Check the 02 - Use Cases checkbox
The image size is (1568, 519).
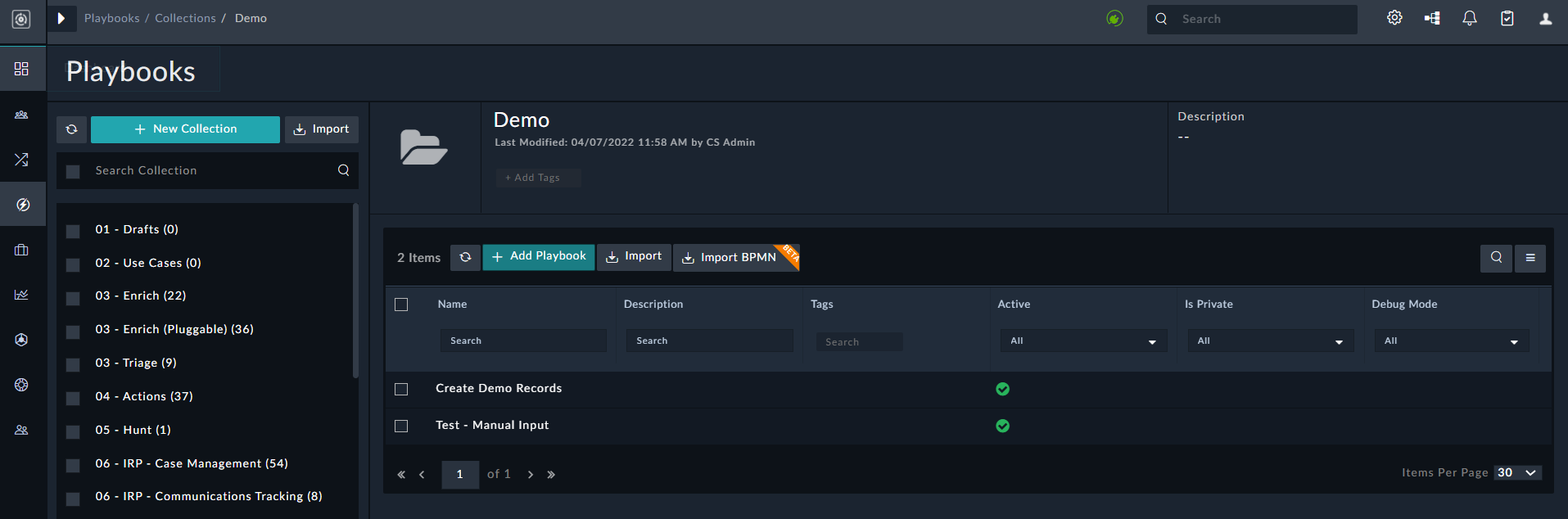(x=73, y=264)
